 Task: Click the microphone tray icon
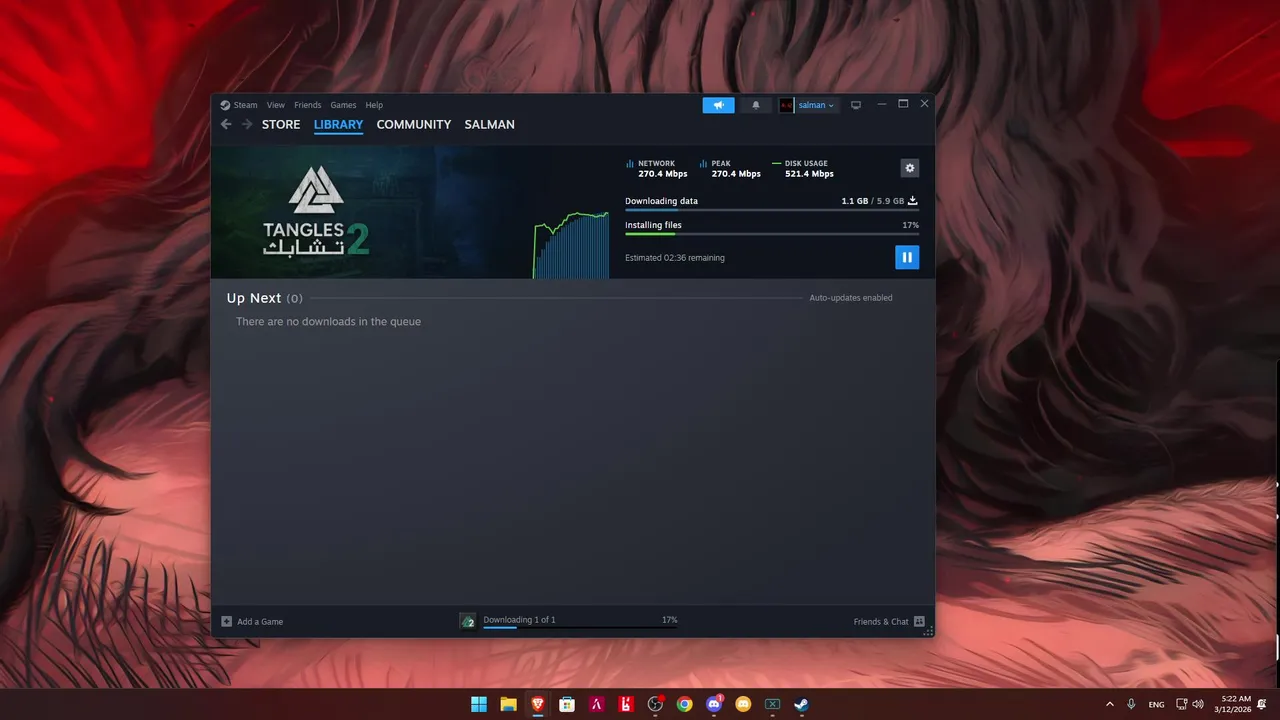click(x=1131, y=704)
